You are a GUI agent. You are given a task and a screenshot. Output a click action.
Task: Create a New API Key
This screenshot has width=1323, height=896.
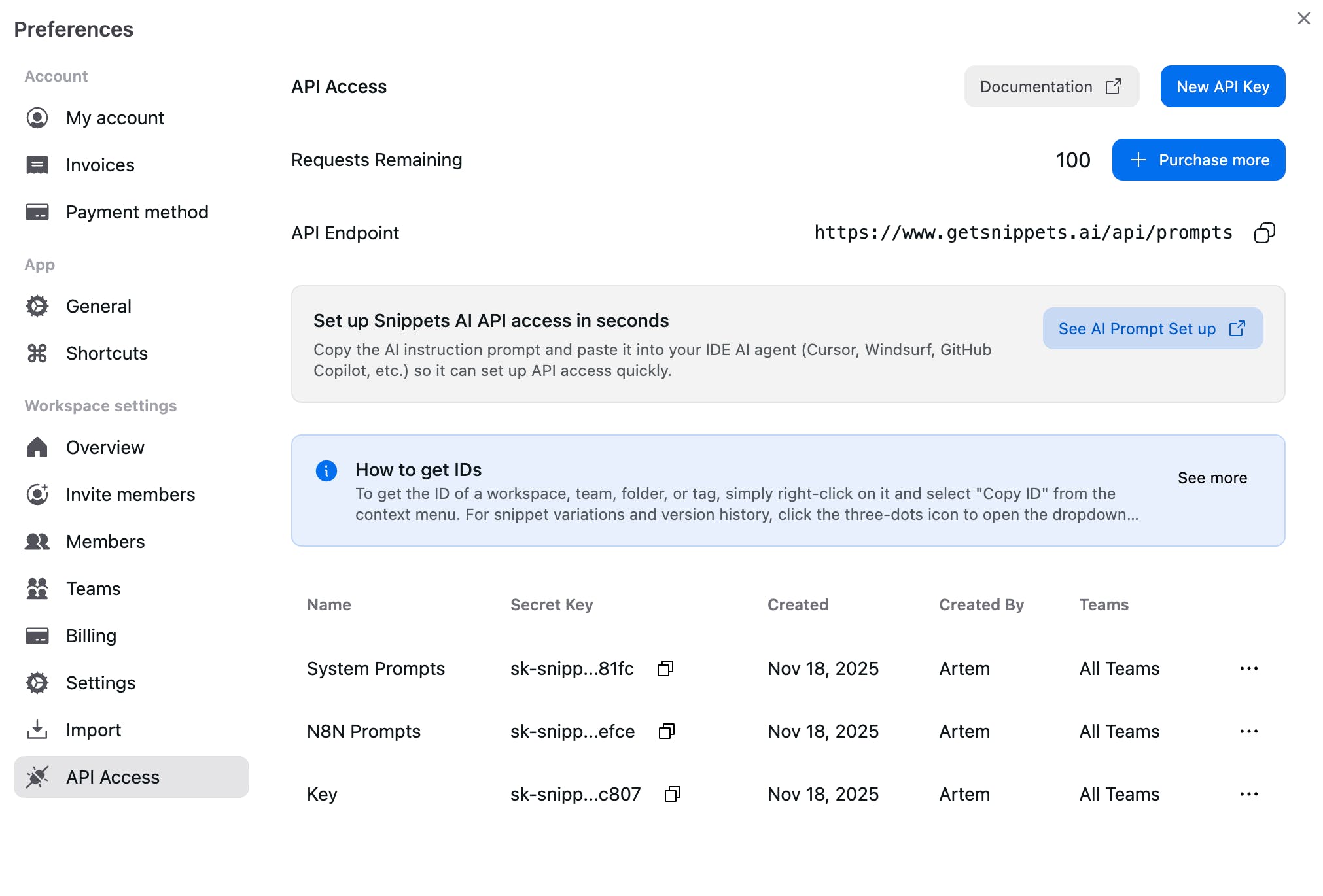click(x=1222, y=86)
